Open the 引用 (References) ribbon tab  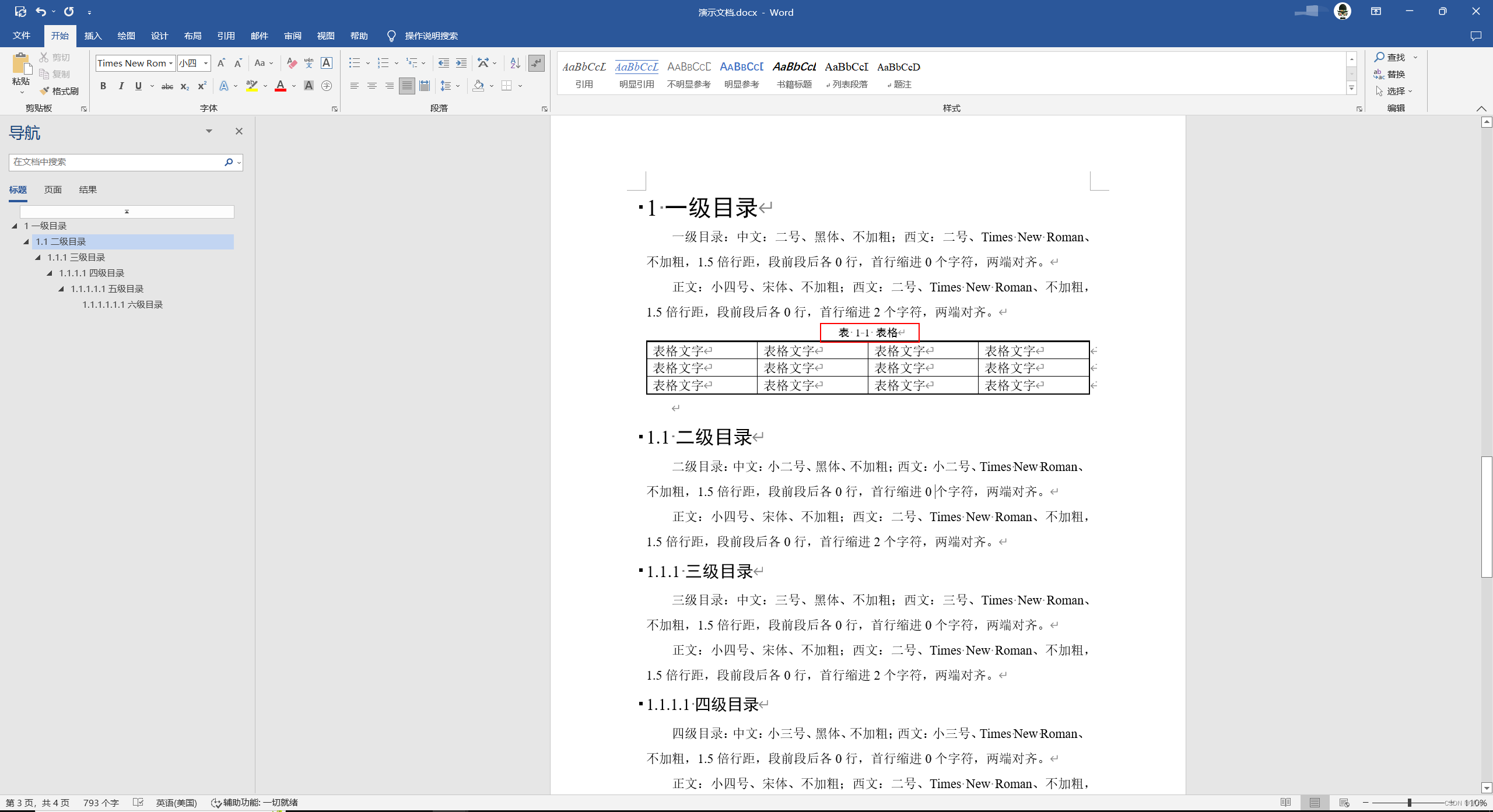[226, 36]
